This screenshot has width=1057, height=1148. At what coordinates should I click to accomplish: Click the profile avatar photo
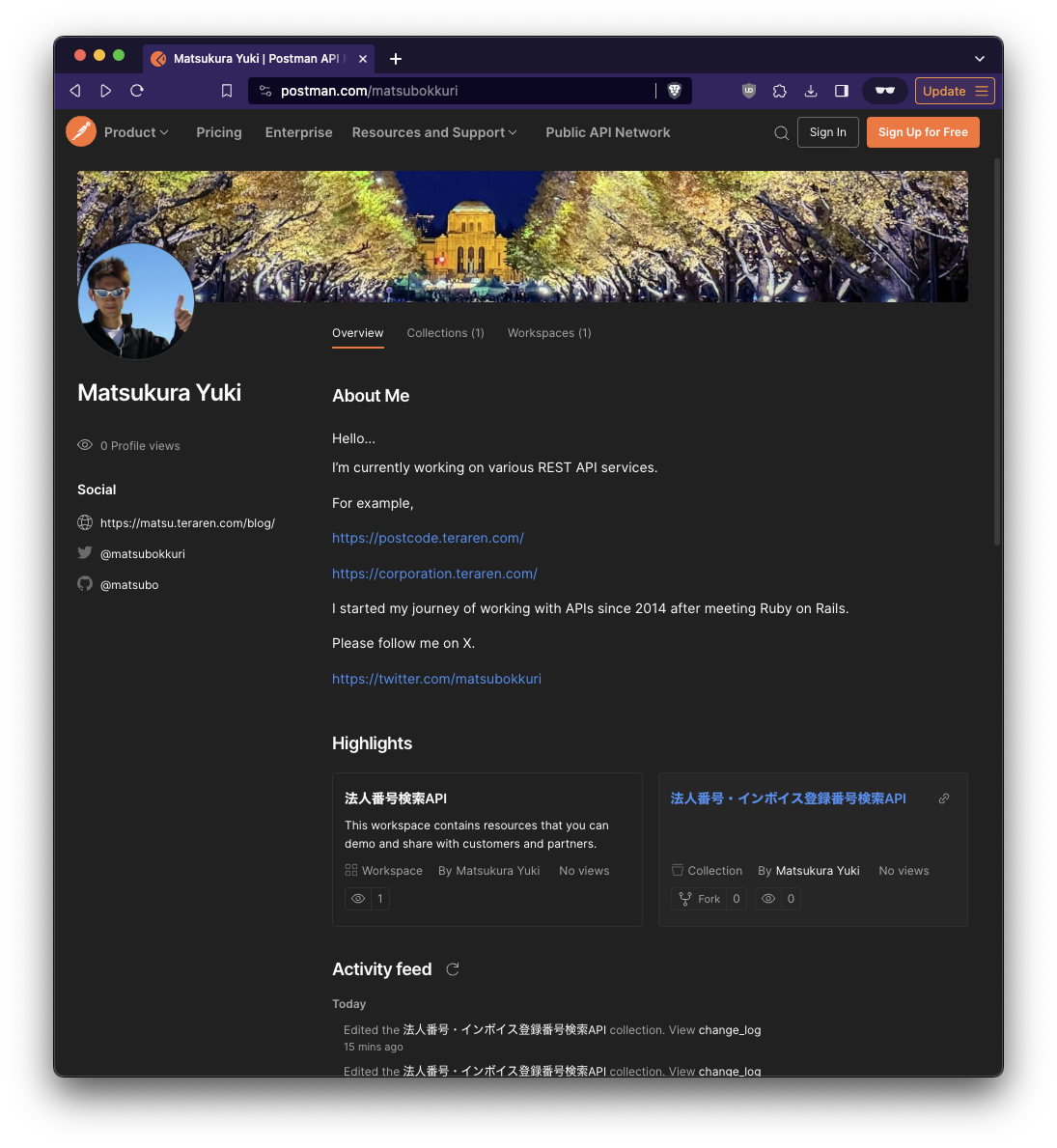[x=136, y=301]
